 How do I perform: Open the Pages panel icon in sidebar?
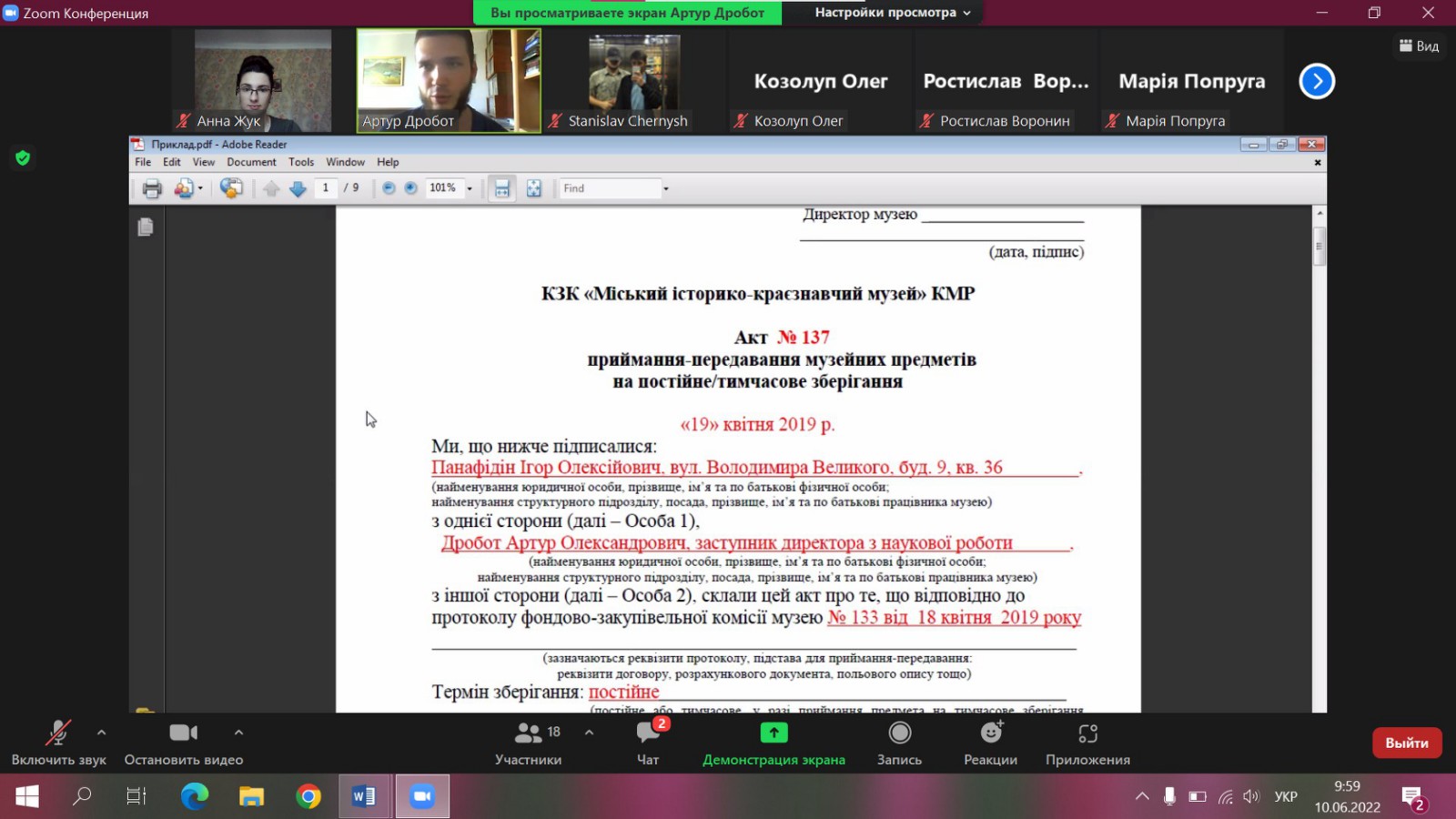pyautogui.click(x=146, y=227)
